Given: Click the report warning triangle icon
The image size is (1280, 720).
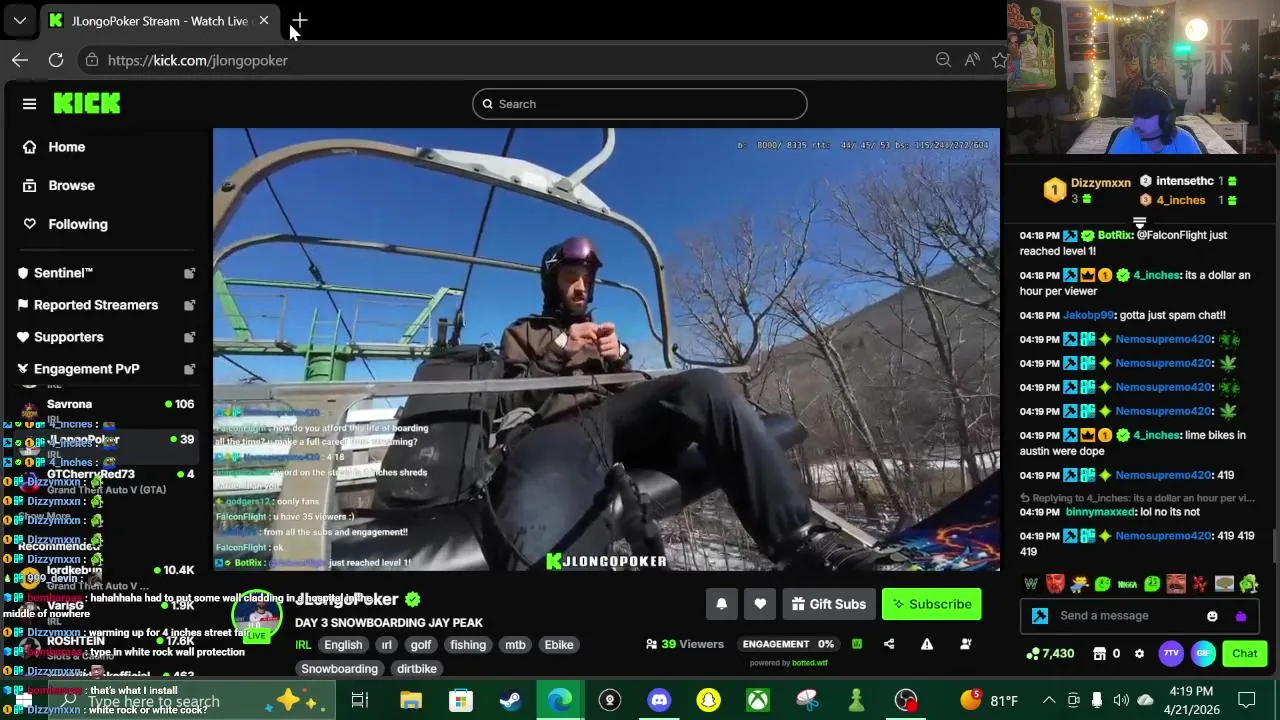Looking at the screenshot, I should point(927,644).
